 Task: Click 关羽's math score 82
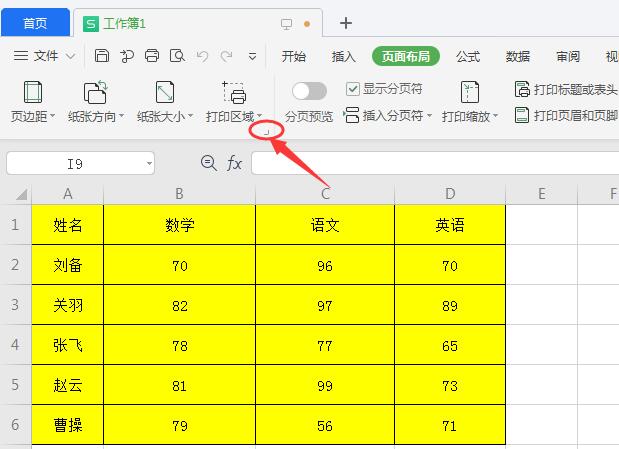180,305
